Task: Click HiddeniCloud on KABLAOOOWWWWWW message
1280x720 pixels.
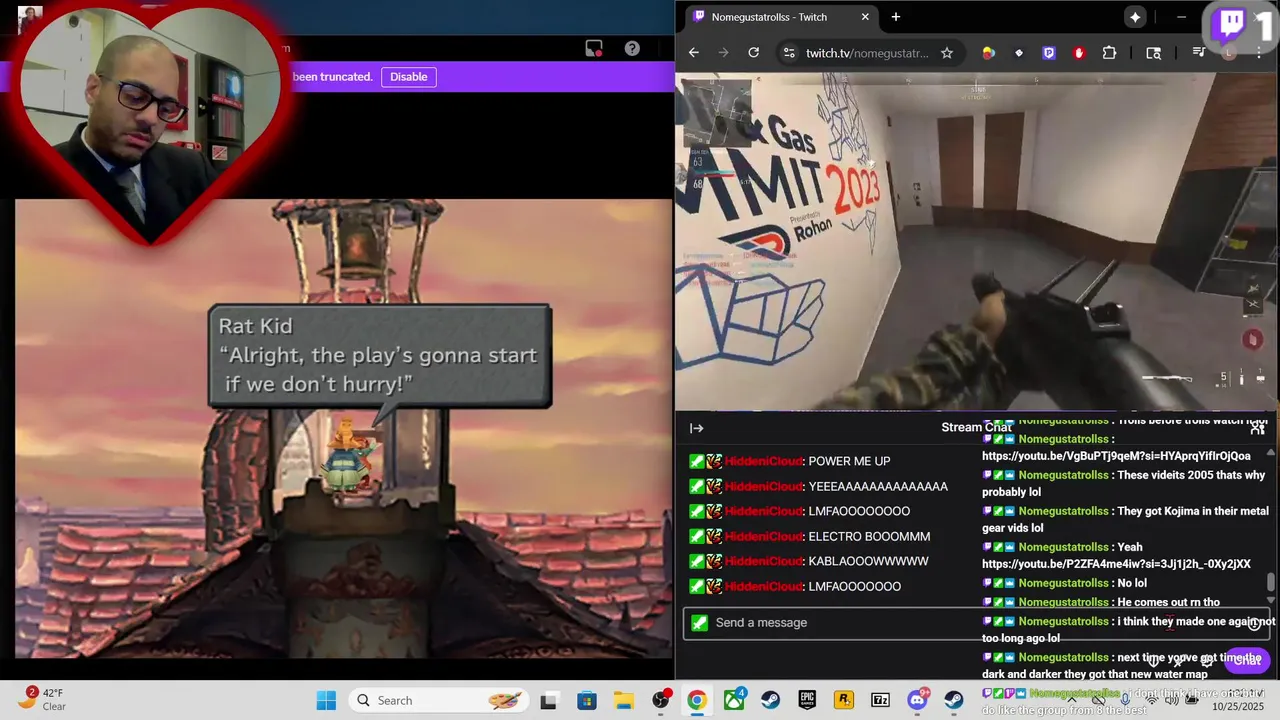Action: [764, 561]
